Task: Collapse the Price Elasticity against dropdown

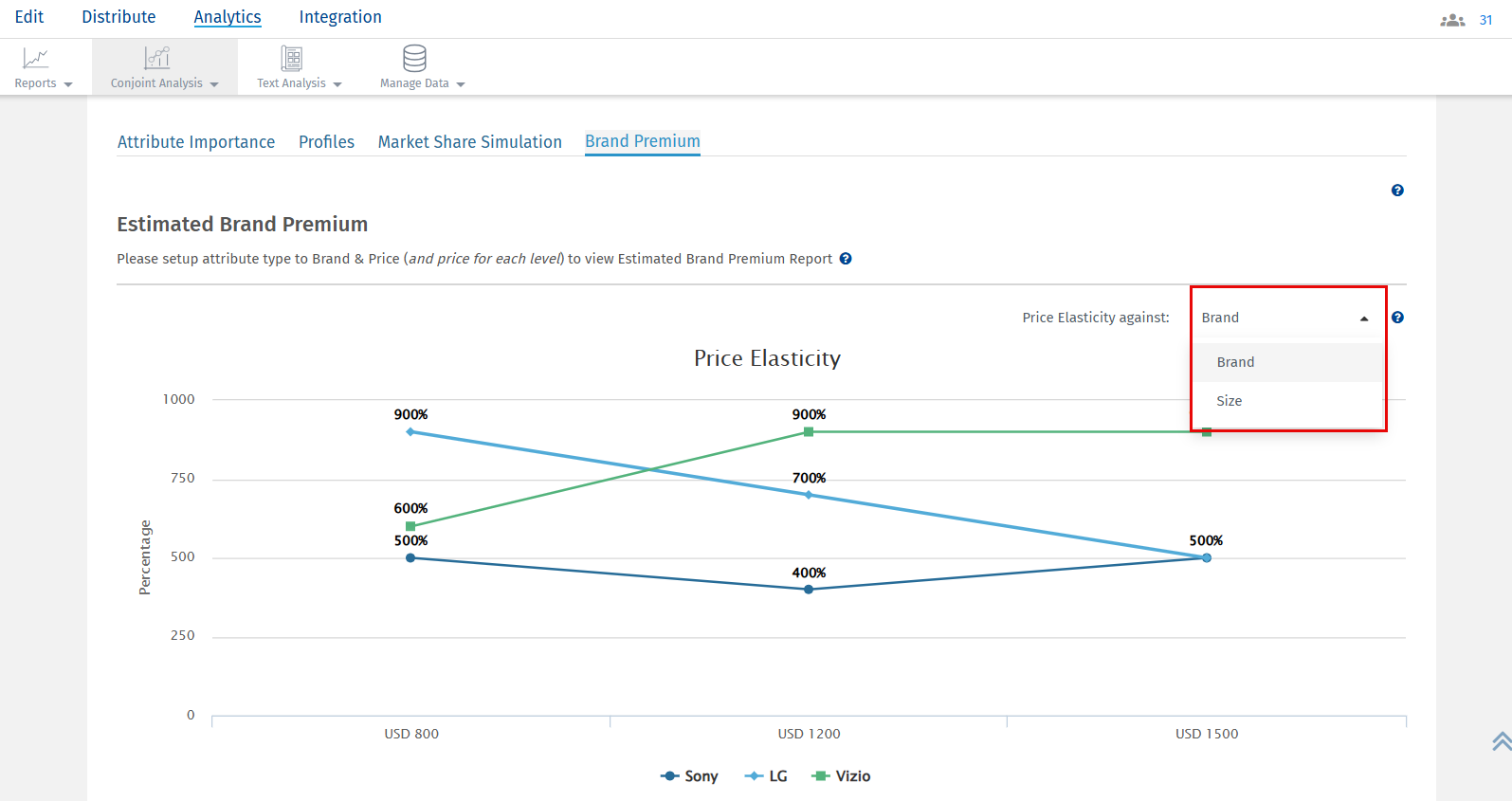Action: click(x=1363, y=319)
